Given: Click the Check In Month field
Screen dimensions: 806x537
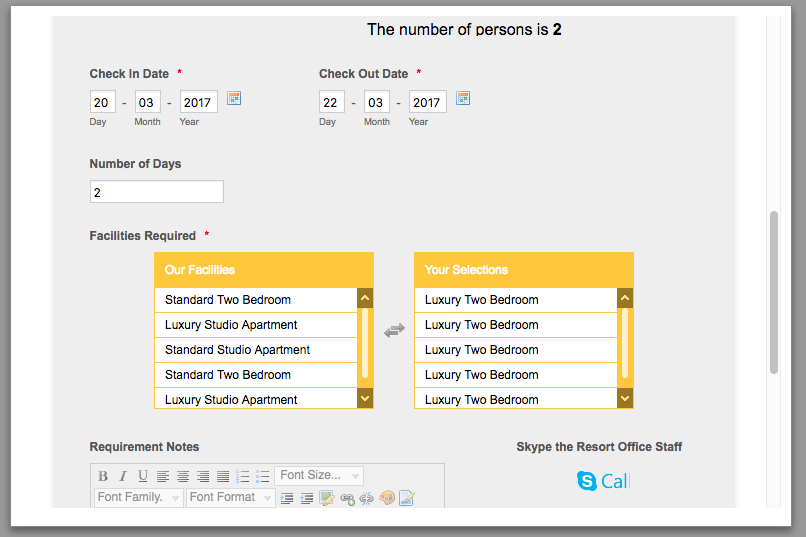Looking at the screenshot, I should 148,102.
